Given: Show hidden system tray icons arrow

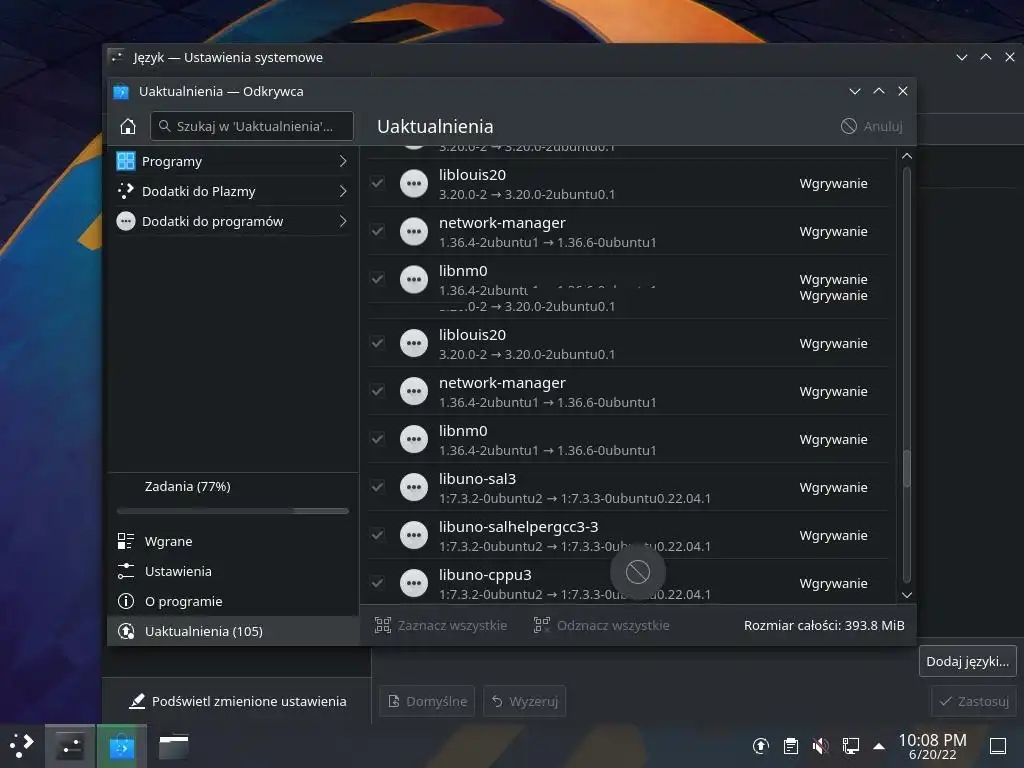Looking at the screenshot, I should 879,746.
